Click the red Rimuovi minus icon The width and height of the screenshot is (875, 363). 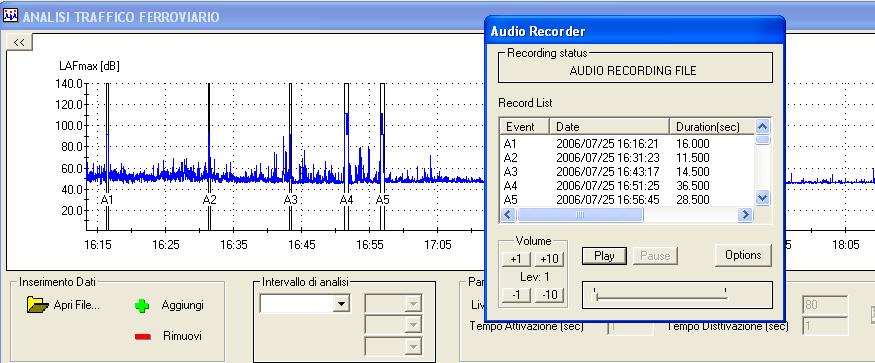point(143,336)
